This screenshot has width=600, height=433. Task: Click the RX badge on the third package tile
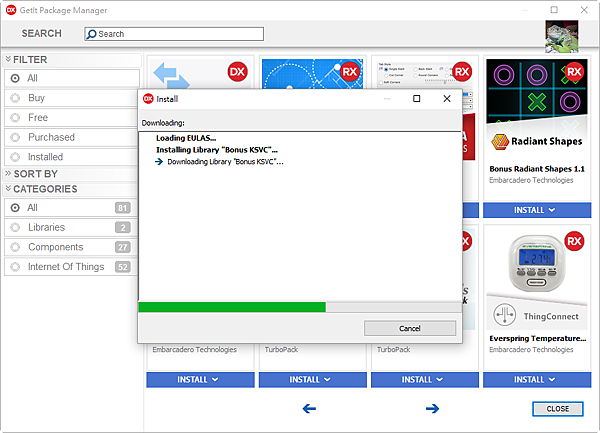click(x=462, y=72)
